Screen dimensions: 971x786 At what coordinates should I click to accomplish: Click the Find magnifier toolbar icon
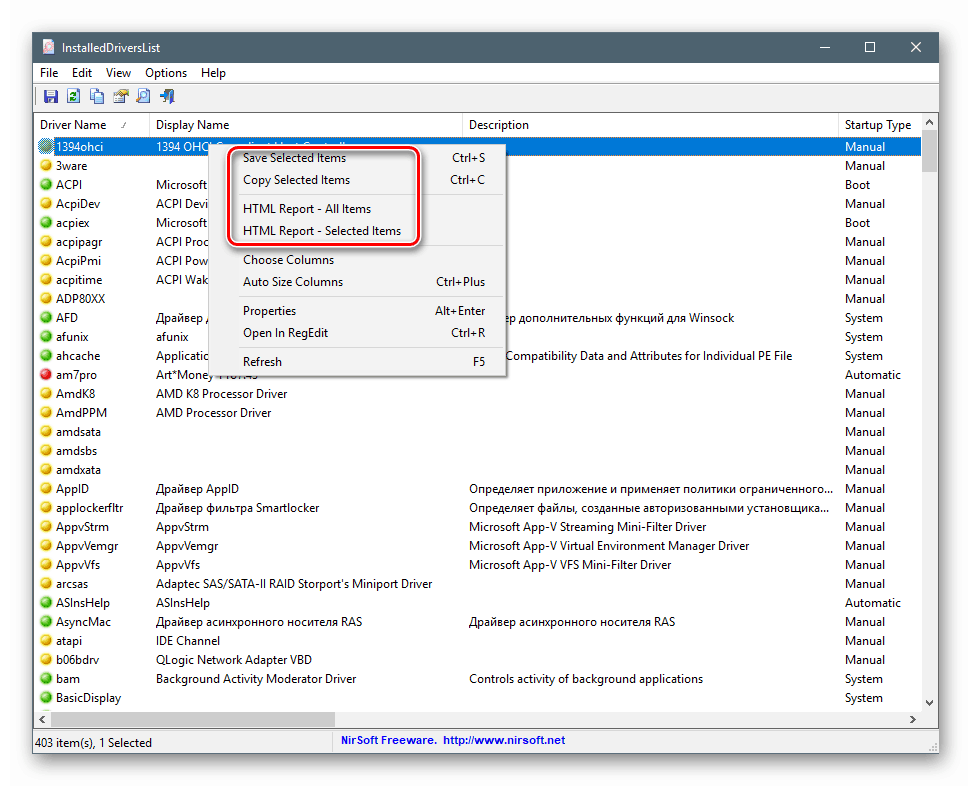[143, 97]
